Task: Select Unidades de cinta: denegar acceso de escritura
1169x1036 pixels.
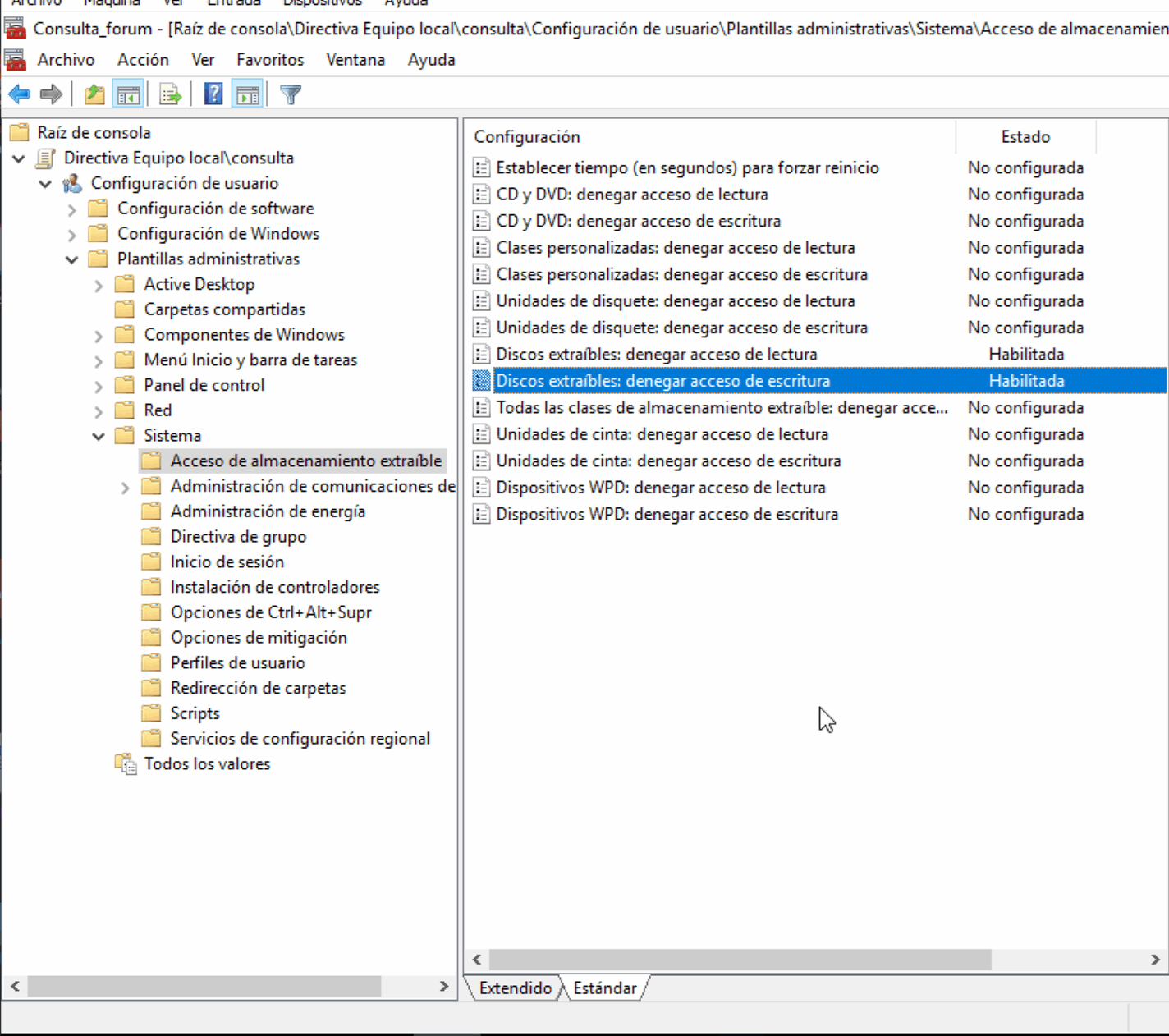Action: click(x=668, y=461)
